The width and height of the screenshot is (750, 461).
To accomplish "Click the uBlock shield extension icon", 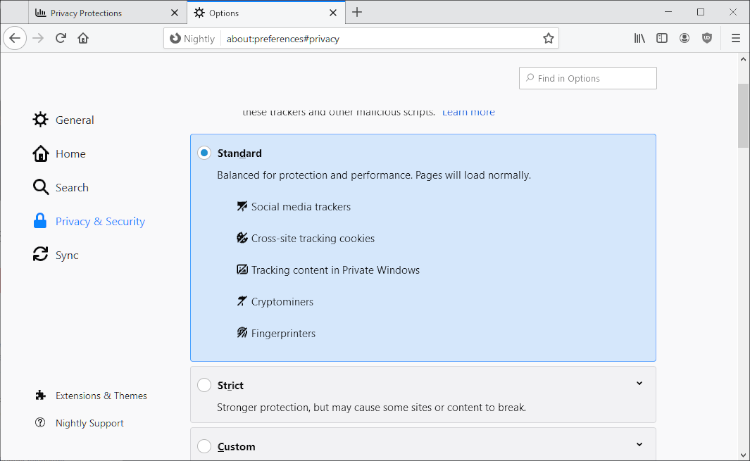I will (x=708, y=38).
